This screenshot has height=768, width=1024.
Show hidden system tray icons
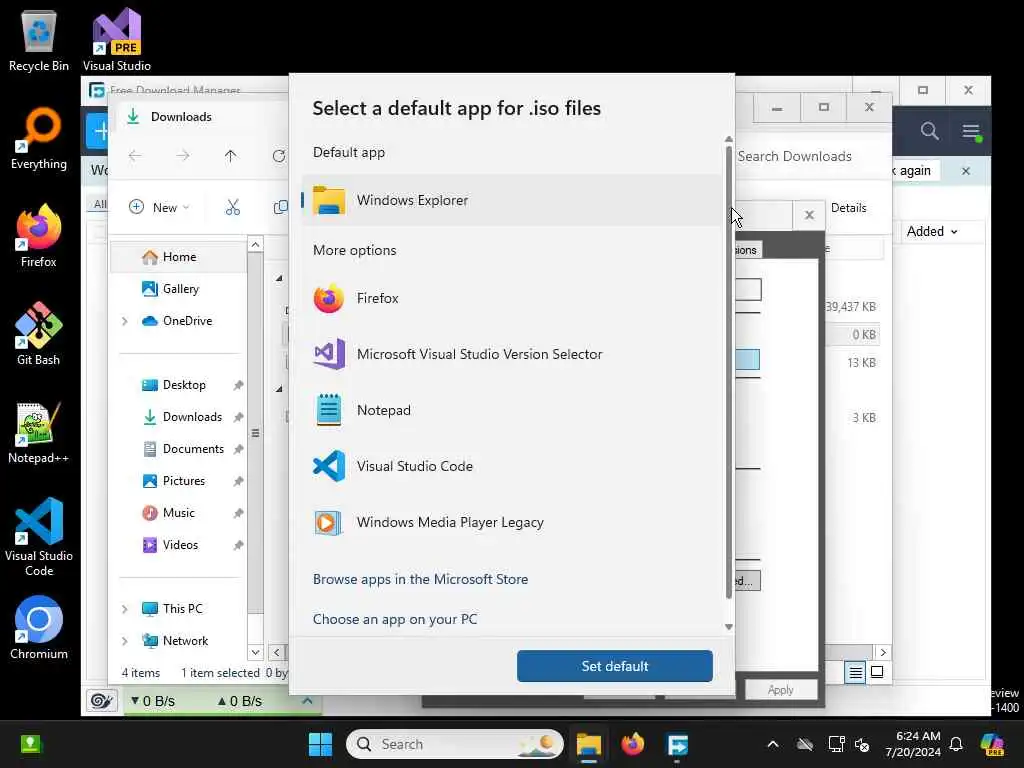(773, 744)
